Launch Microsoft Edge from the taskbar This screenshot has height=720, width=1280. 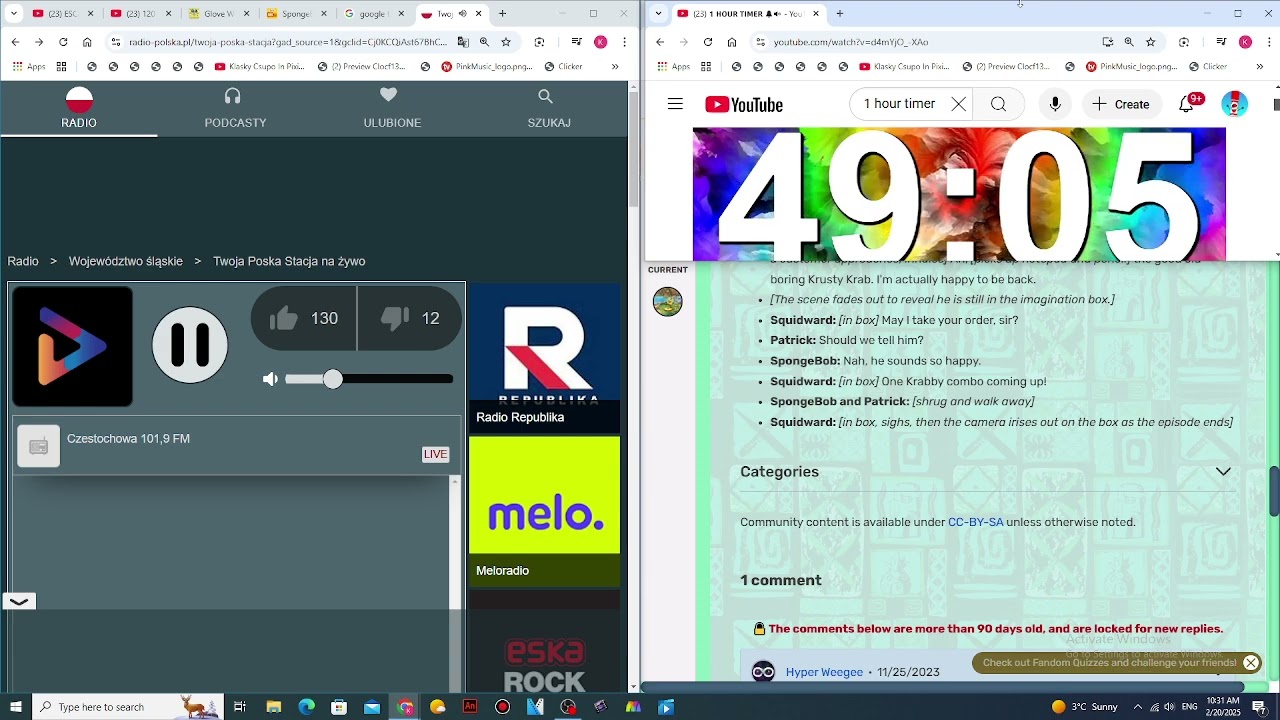(306, 707)
